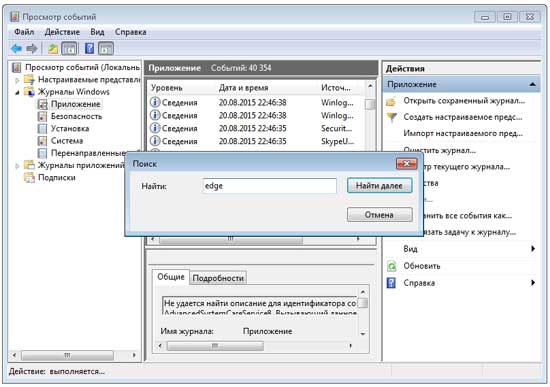Open the Файл menu
Viewport: 550px width, 387px height.
[24, 32]
